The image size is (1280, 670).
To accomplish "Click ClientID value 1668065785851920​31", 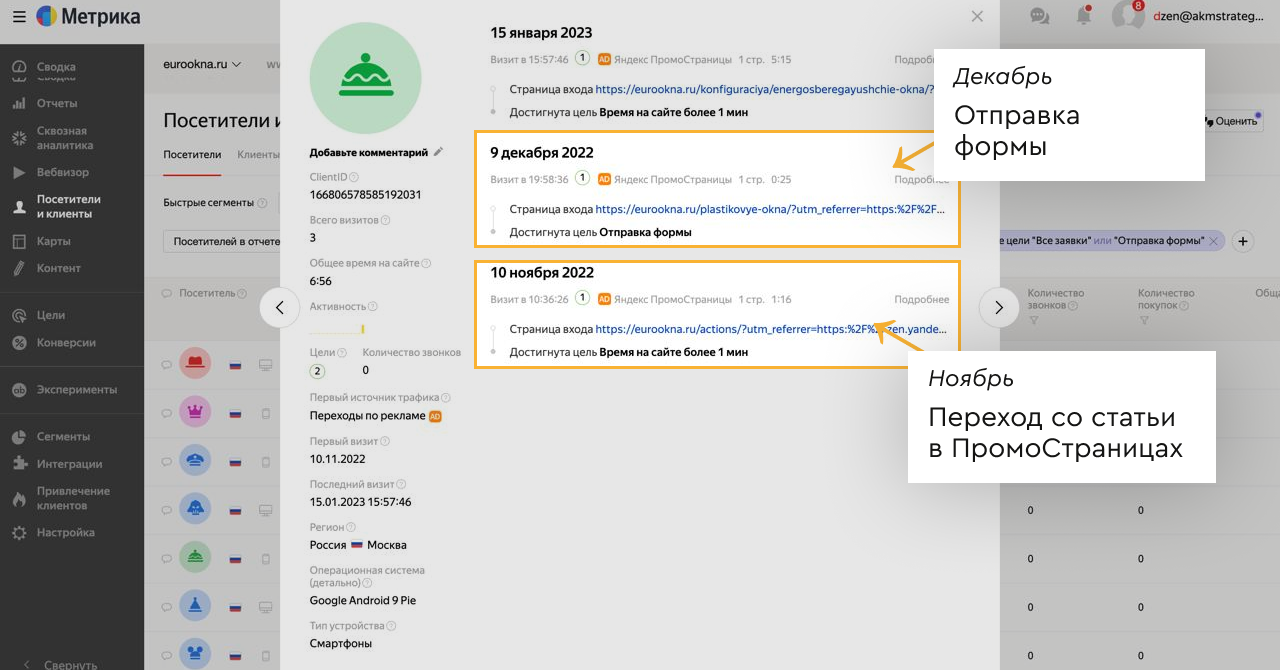I will (x=365, y=194).
